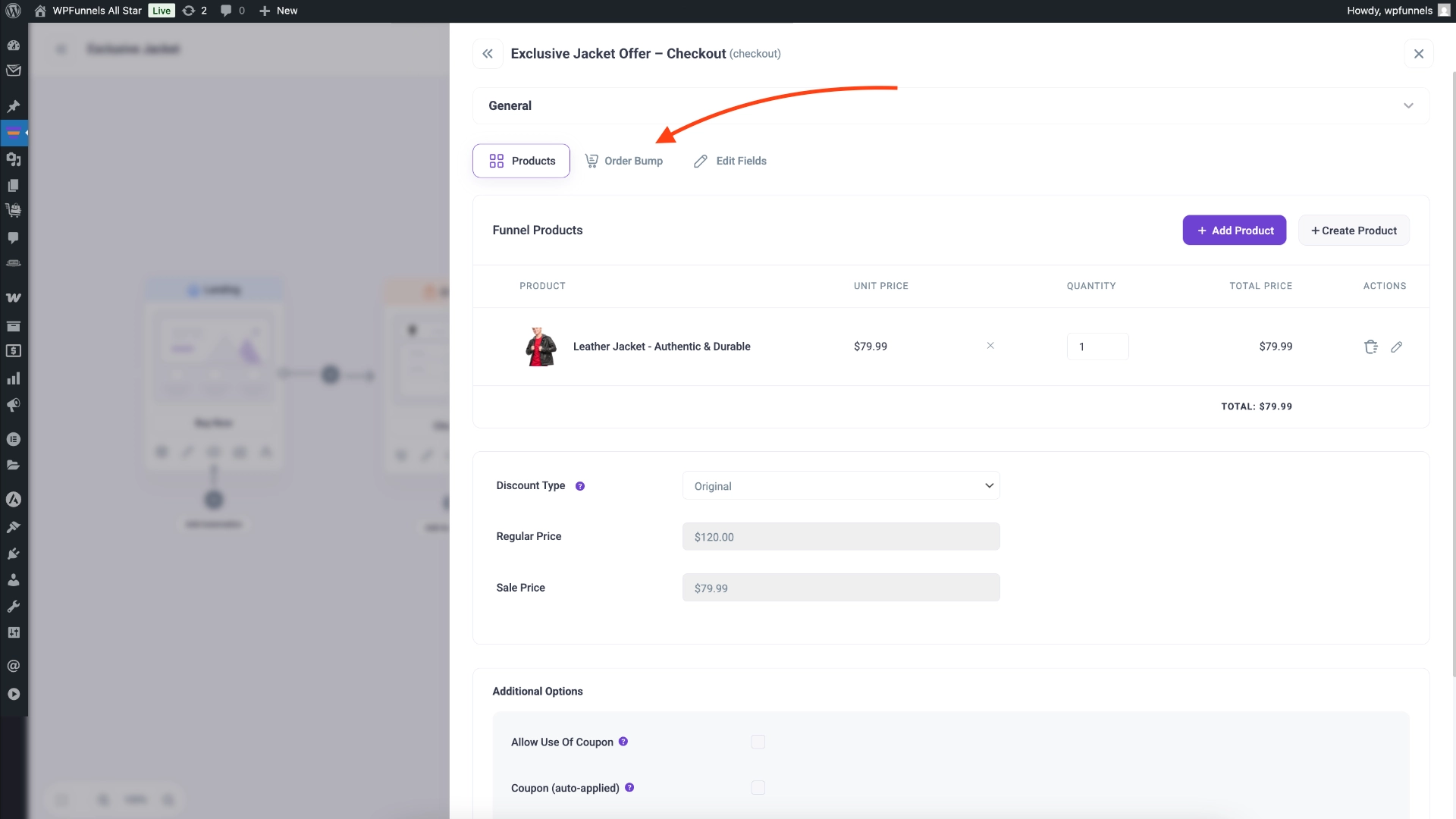Open the WPFunnels icon in the sidebar
Image resolution: width=1456 pixels, height=819 pixels.
tap(14, 133)
